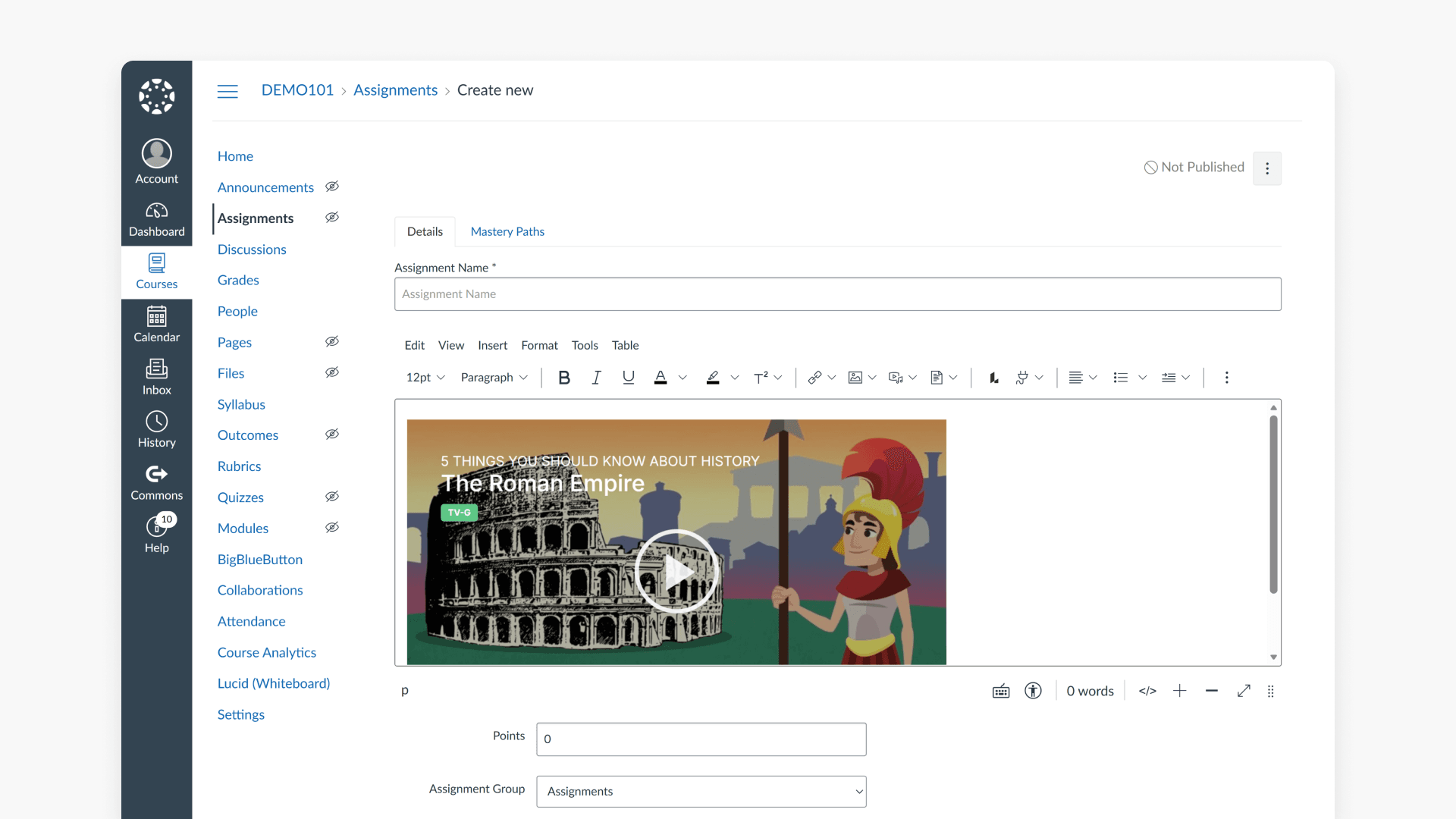This screenshot has width=1456, height=819.
Task: Open the Paragraph style dropdown
Action: click(x=493, y=377)
